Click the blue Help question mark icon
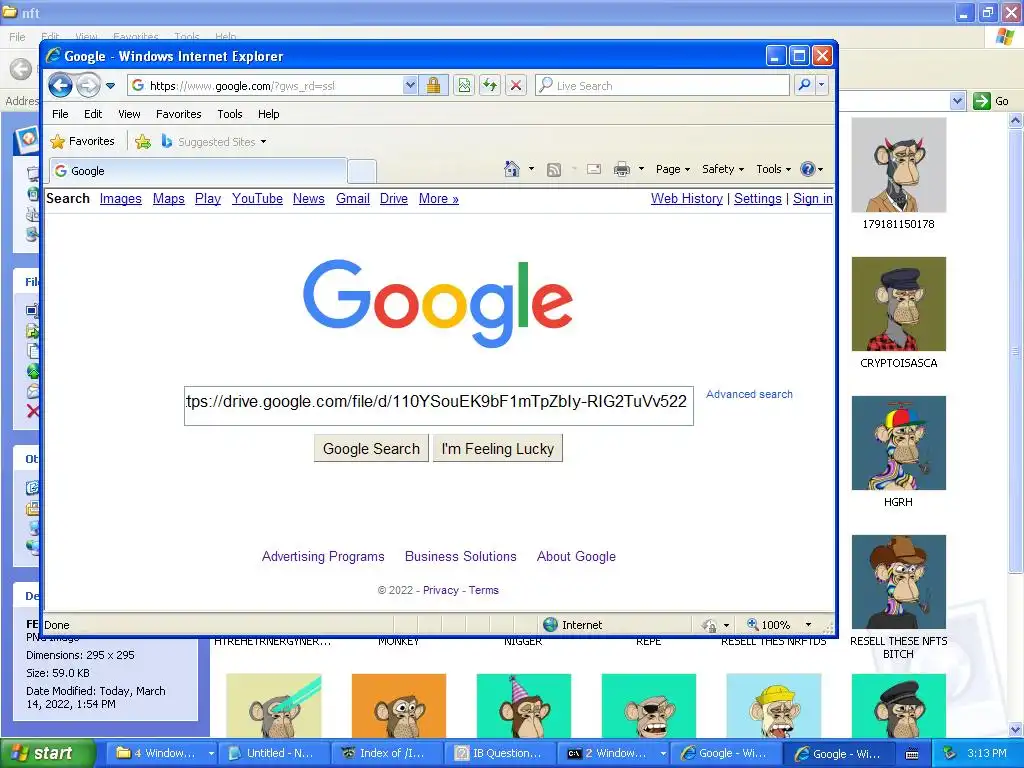The height and width of the screenshot is (768, 1024). (808, 169)
